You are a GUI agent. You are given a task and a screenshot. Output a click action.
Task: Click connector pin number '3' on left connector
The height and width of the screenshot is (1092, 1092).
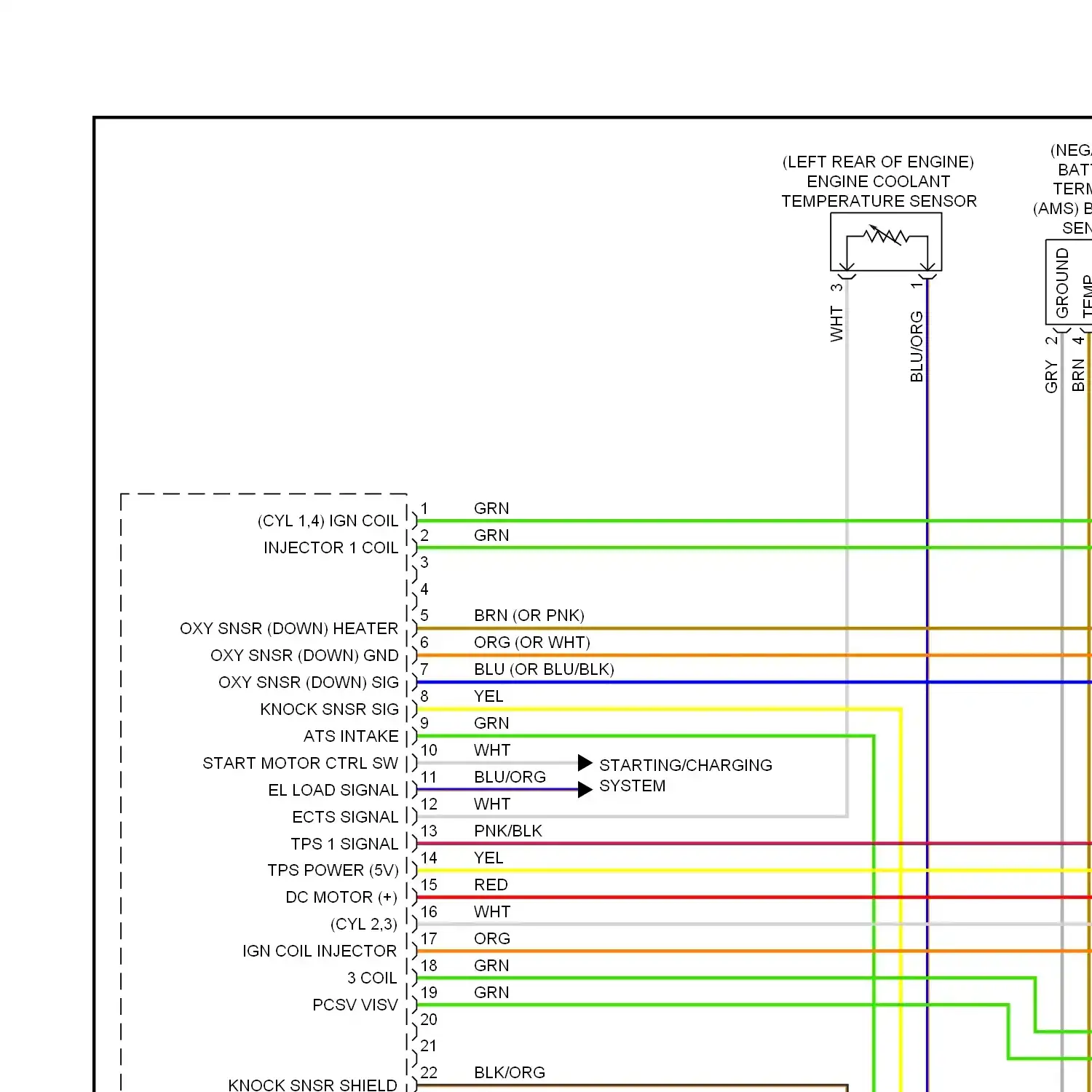pyautogui.click(x=424, y=562)
